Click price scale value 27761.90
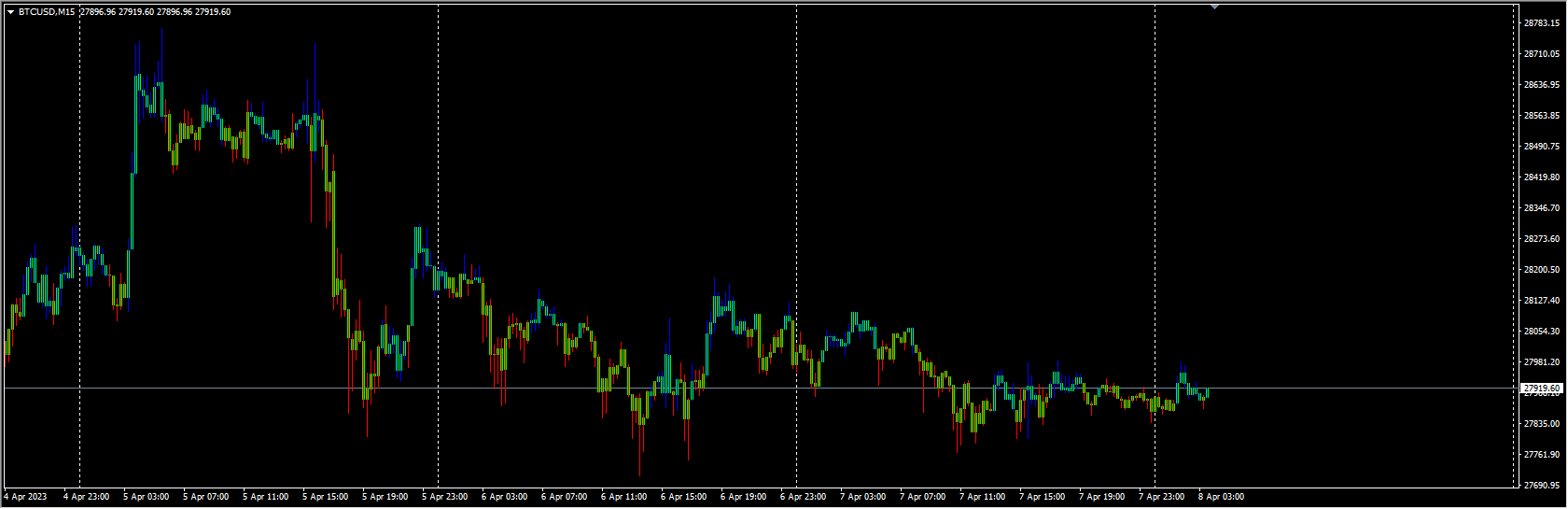Screen dimensions: 1568x509 pyautogui.click(x=1542, y=455)
